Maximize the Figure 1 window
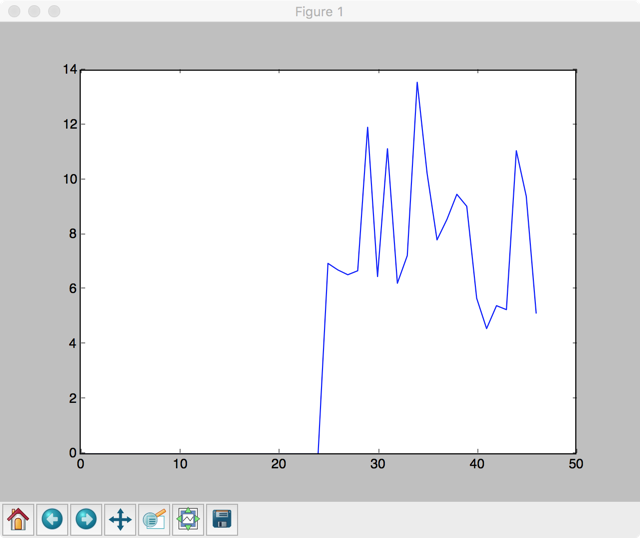Image resolution: width=640 pixels, height=538 pixels. [x=54, y=11]
